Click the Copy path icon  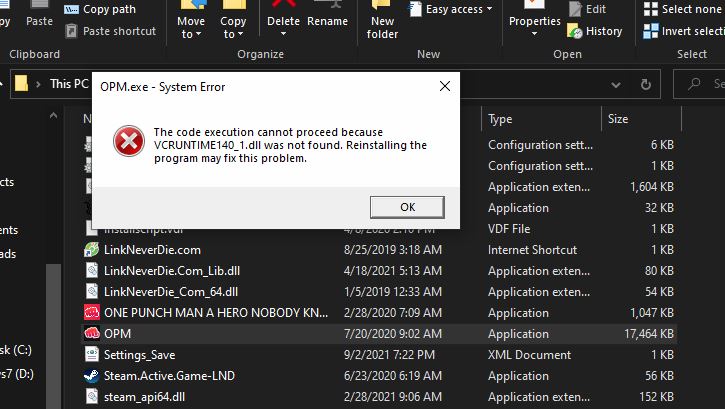pos(71,9)
